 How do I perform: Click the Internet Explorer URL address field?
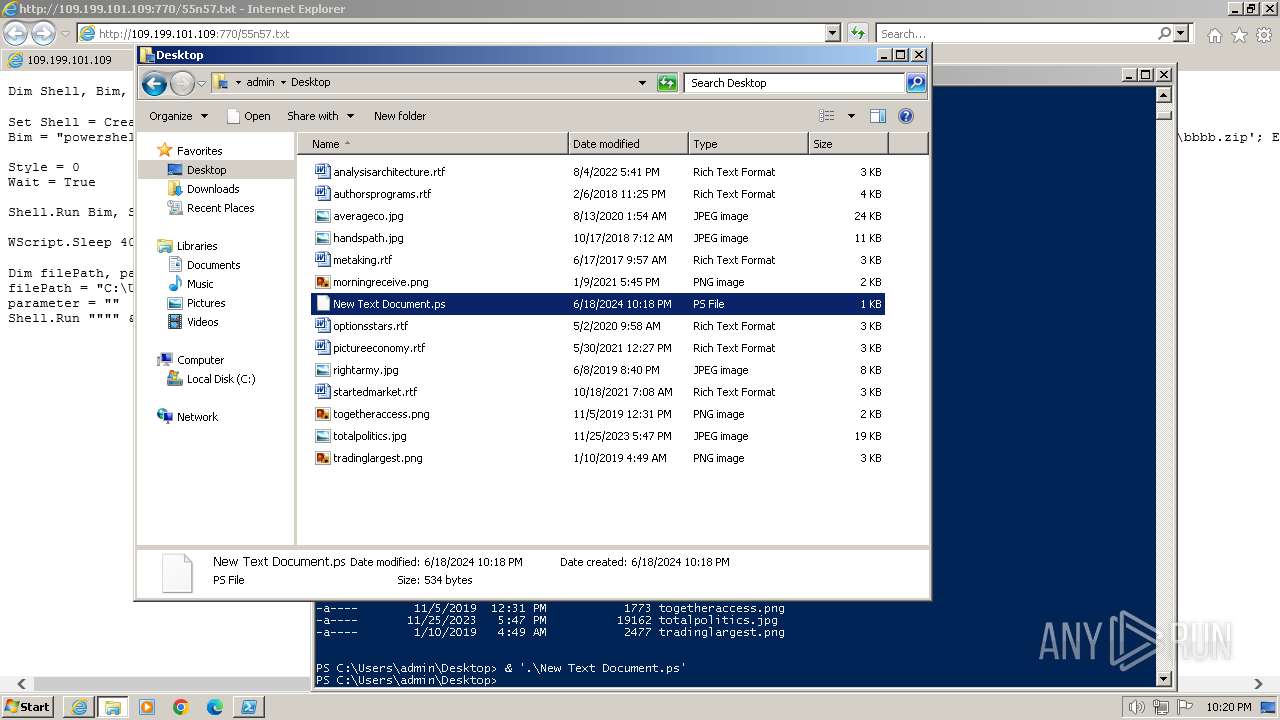click(460, 33)
